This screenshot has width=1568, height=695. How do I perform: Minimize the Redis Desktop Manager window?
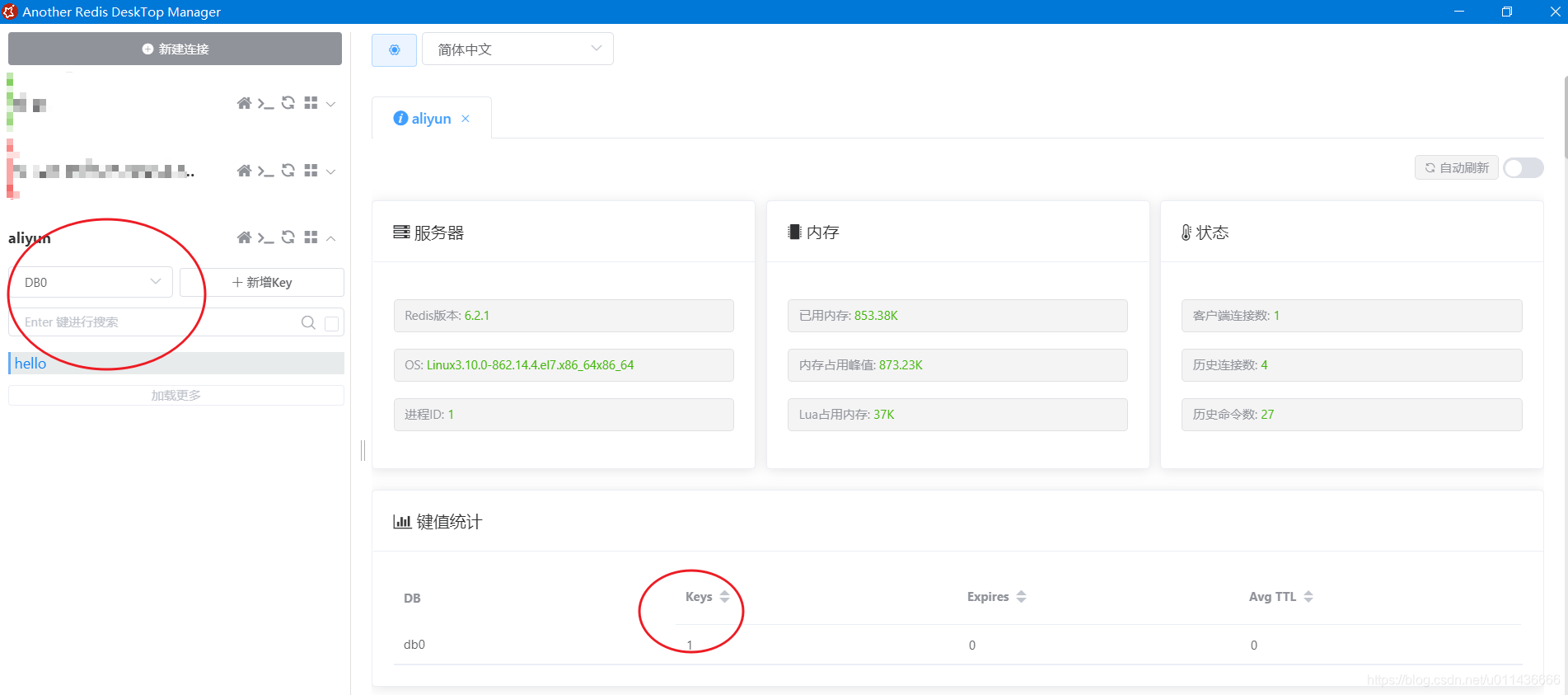click(1459, 12)
